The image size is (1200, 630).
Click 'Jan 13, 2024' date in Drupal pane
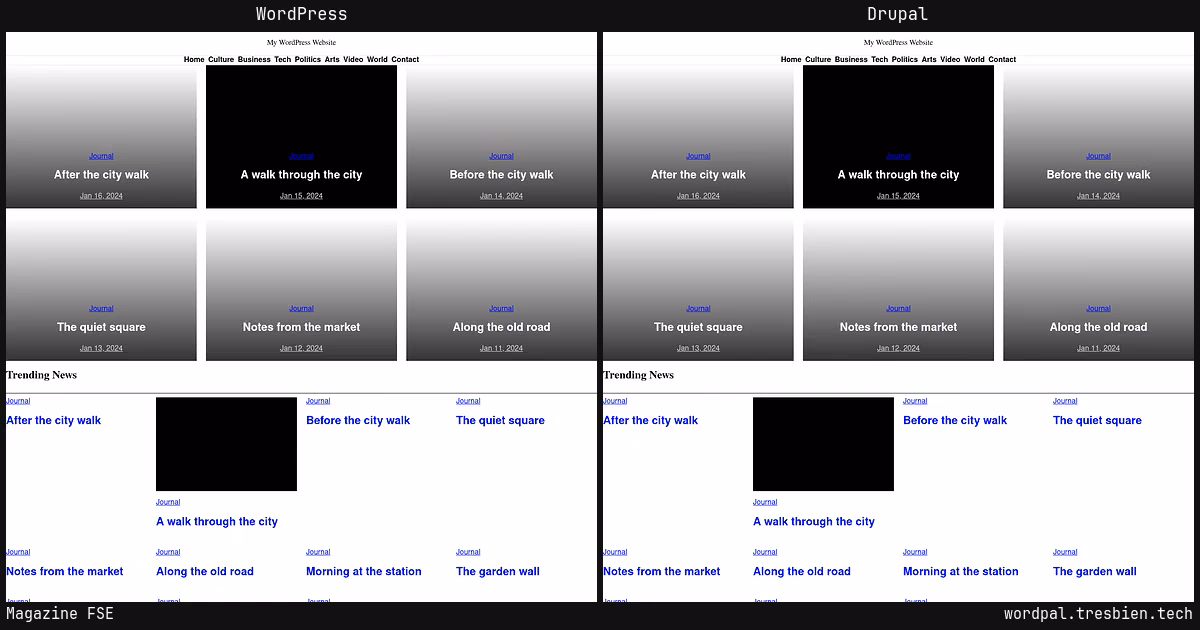(x=698, y=348)
